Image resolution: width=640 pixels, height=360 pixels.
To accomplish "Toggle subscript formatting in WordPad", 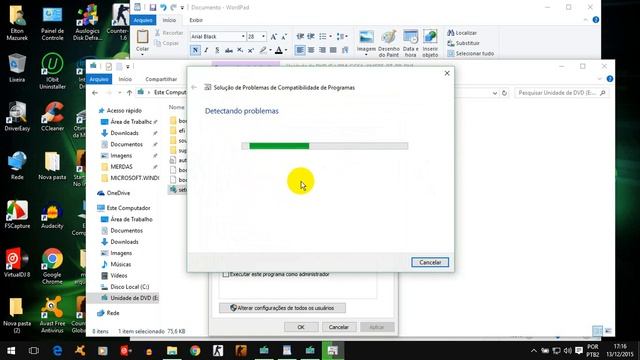I will (x=240, y=50).
